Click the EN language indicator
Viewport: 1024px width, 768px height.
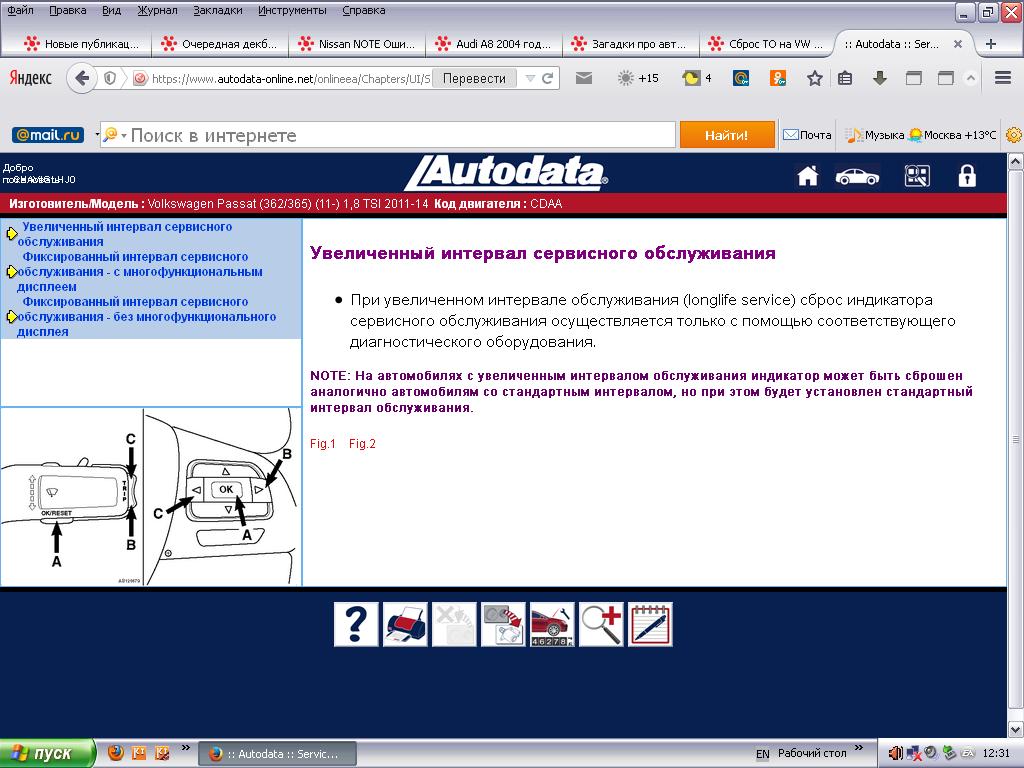click(762, 754)
